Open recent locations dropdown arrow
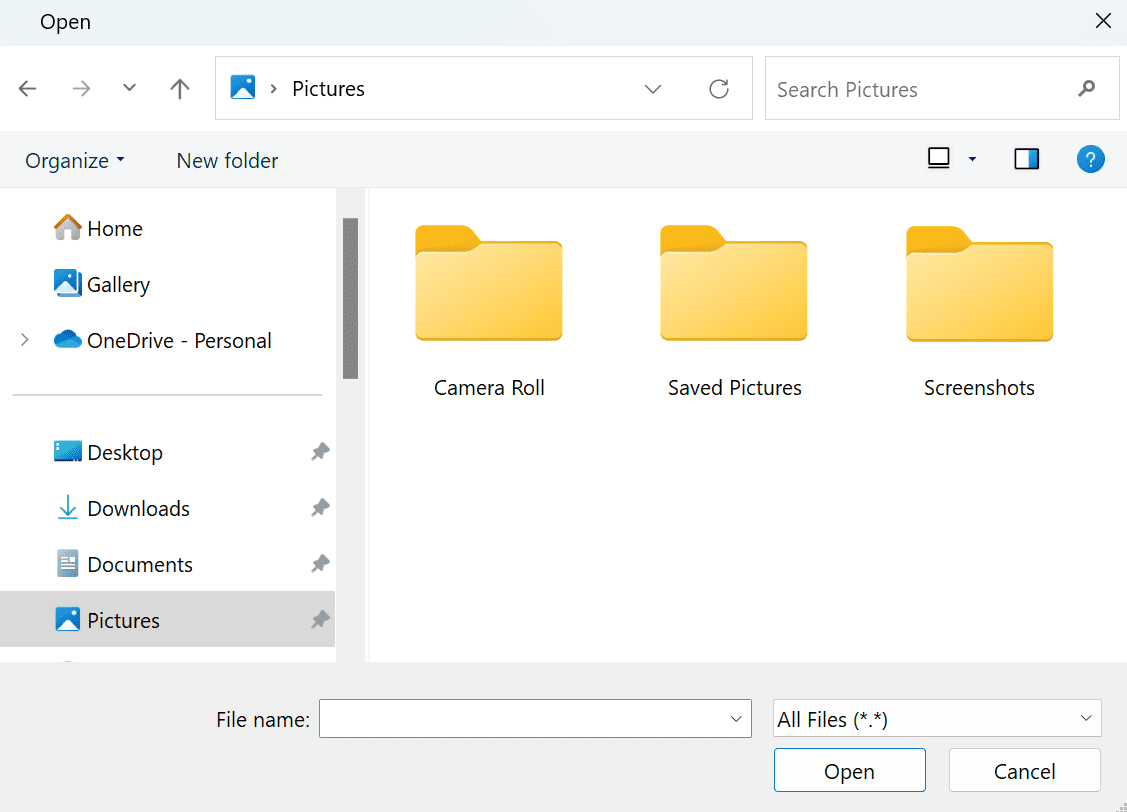Image resolution: width=1127 pixels, height=812 pixels. (x=129, y=89)
